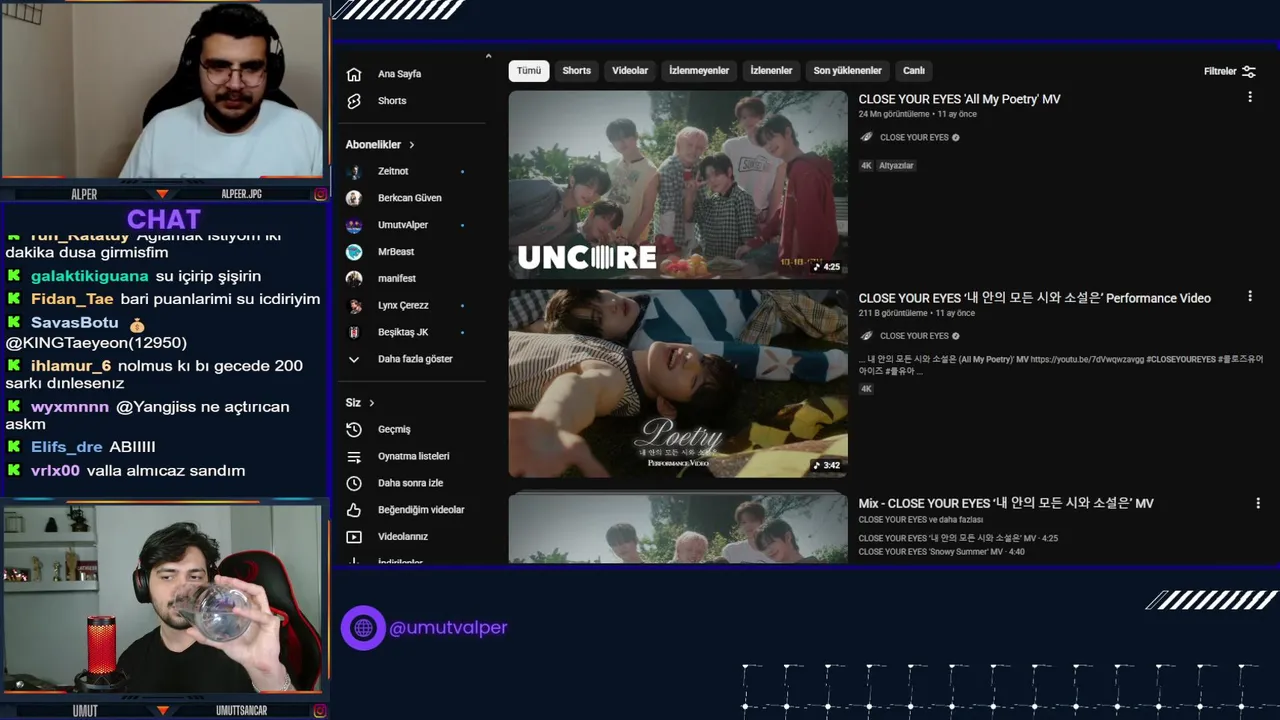The width and height of the screenshot is (1280, 720).
Task: Click the Altyazılar badge on first video
Action: 896,166
